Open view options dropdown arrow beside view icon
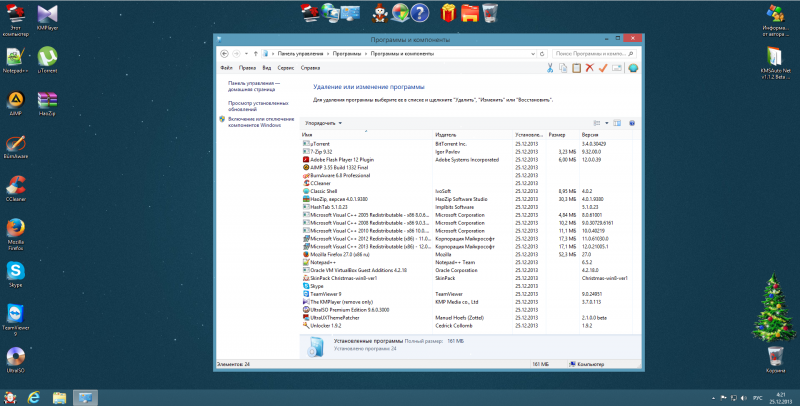 point(607,123)
